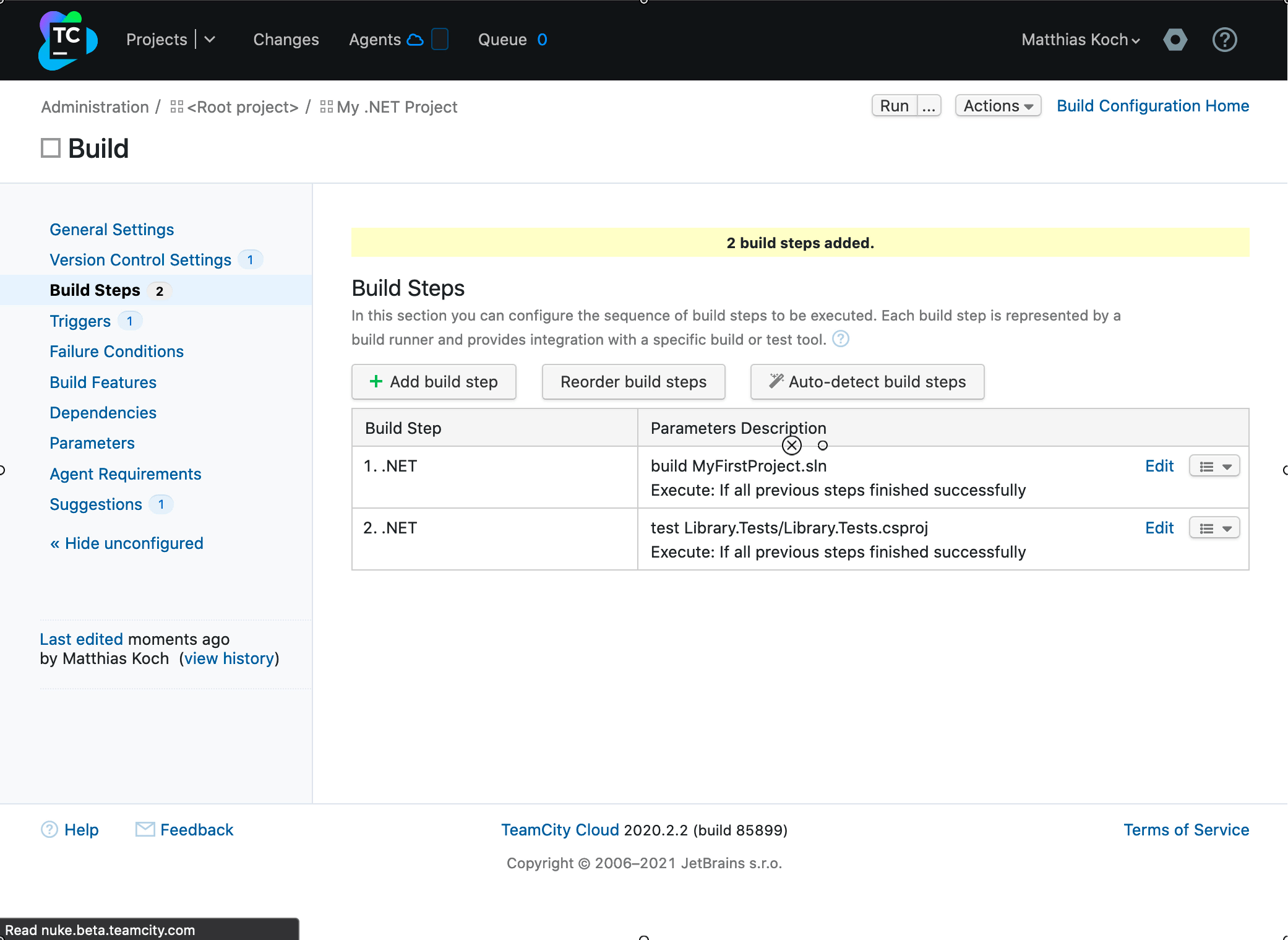
Task: Click Add build step button
Action: 434,382
